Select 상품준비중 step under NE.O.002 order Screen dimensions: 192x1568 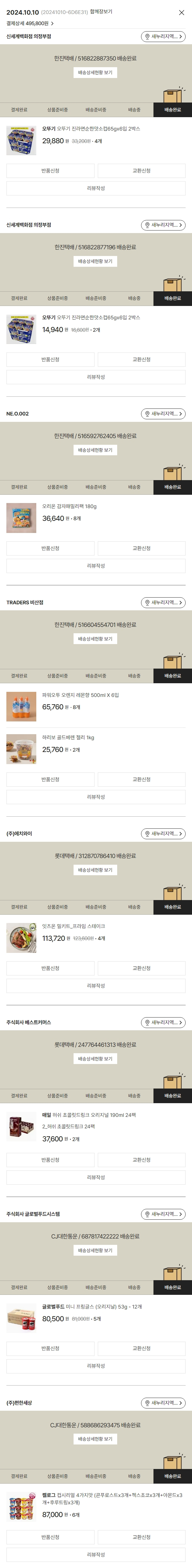pos(57,487)
